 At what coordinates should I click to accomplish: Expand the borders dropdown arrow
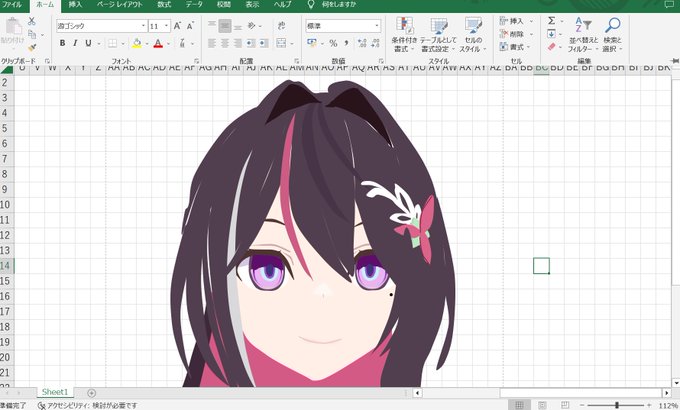pyautogui.click(x=123, y=44)
